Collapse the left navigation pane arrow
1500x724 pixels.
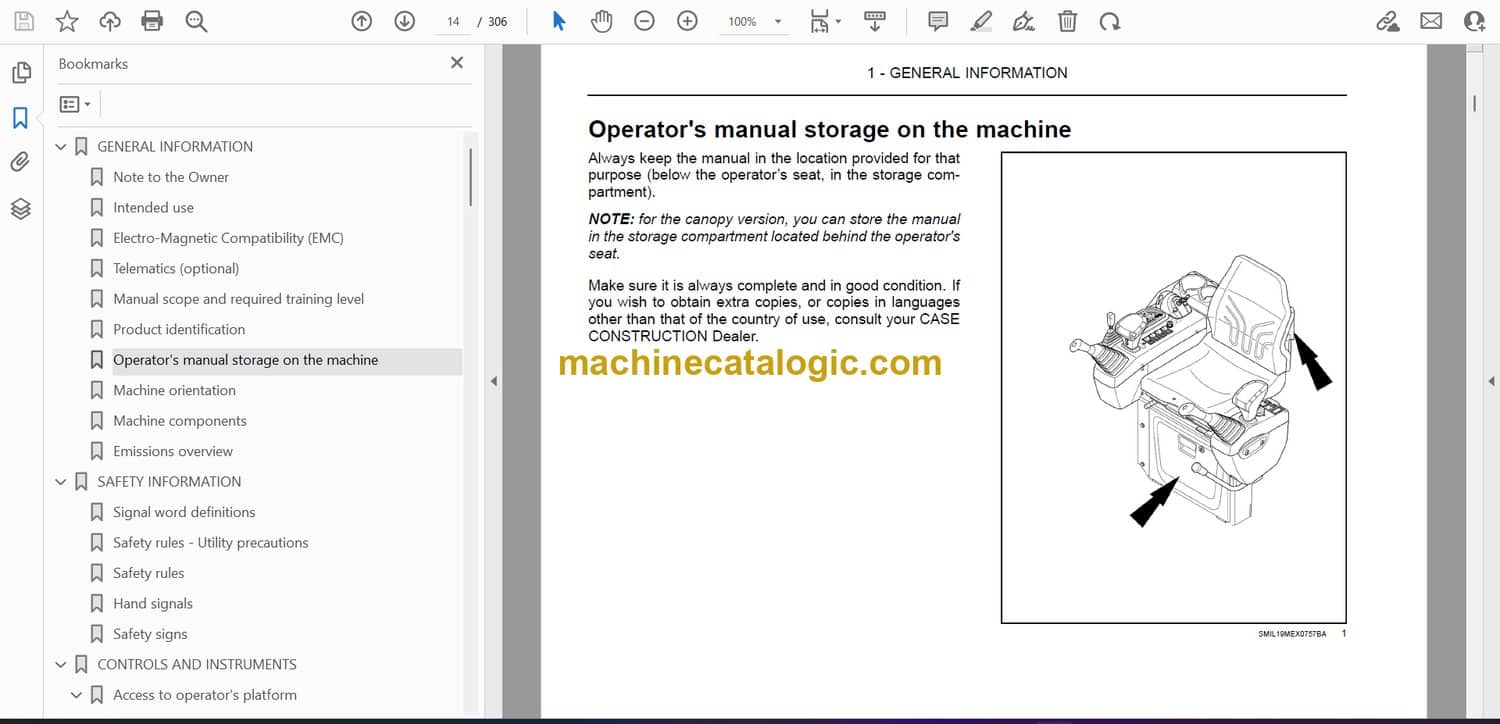pyautogui.click(x=493, y=381)
